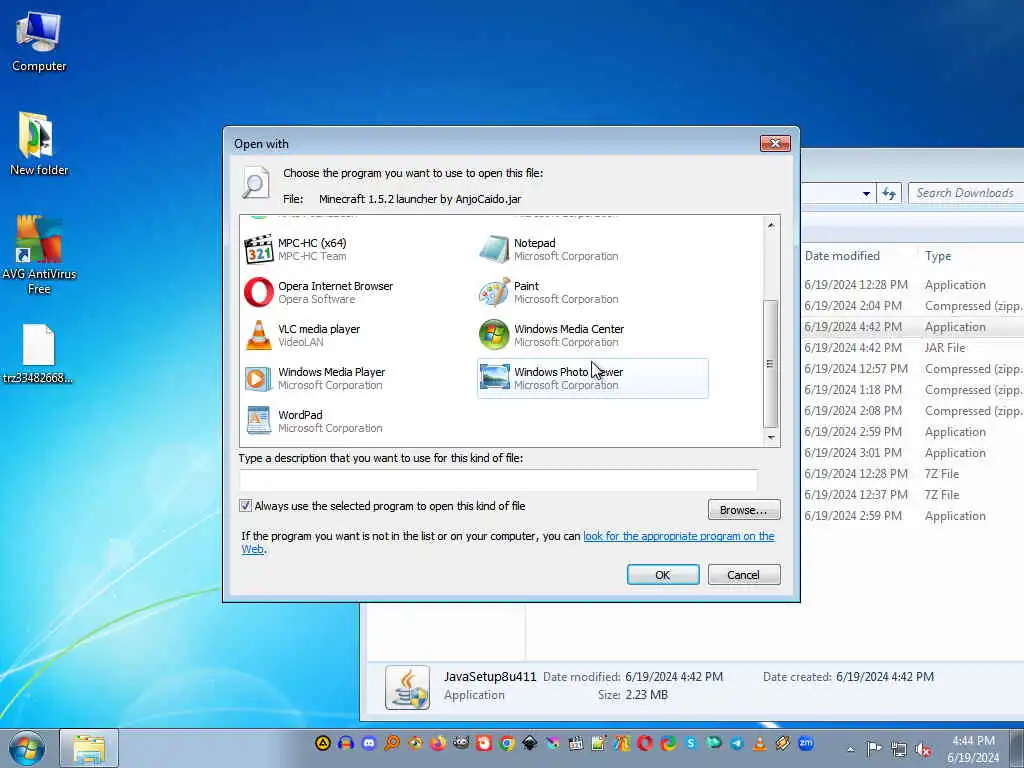
Task: Open the taskbar clock showing 4:44 PM
Action: point(973,748)
